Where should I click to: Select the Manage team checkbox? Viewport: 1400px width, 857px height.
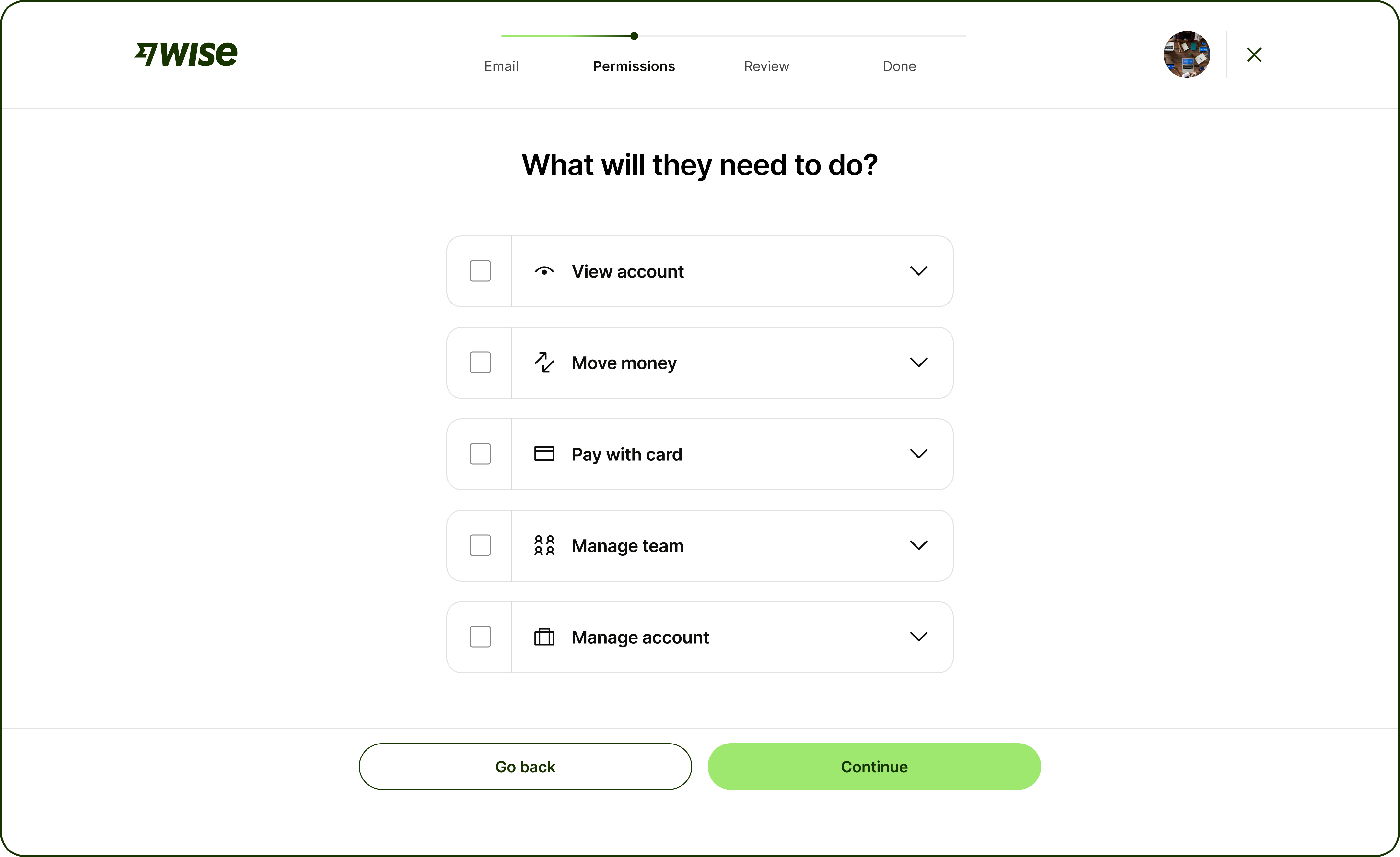[480, 545]
